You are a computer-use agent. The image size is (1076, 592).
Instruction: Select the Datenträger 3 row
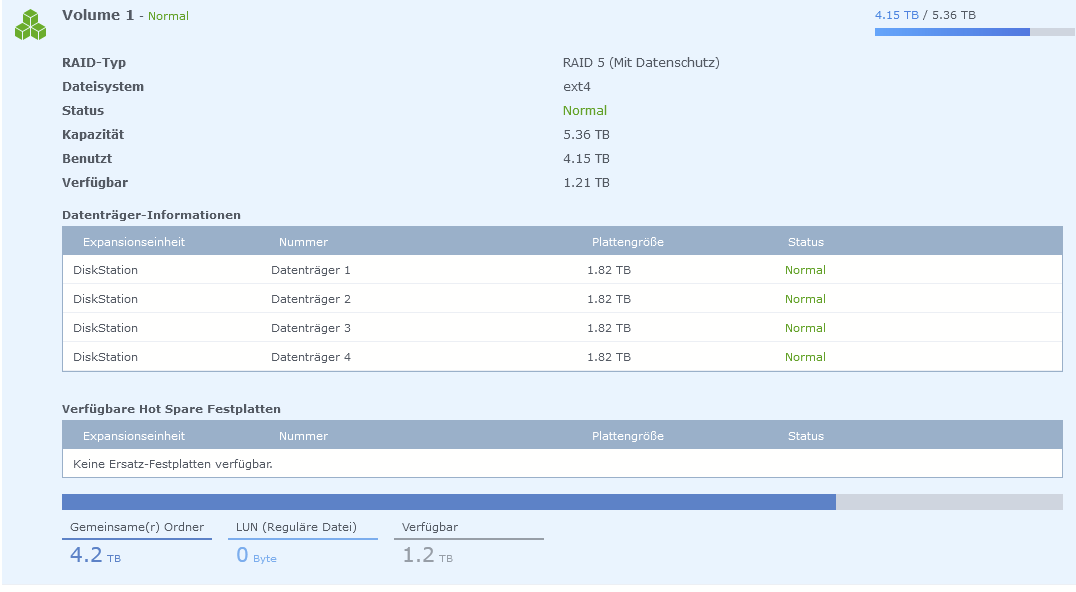(x=562, y=328)
